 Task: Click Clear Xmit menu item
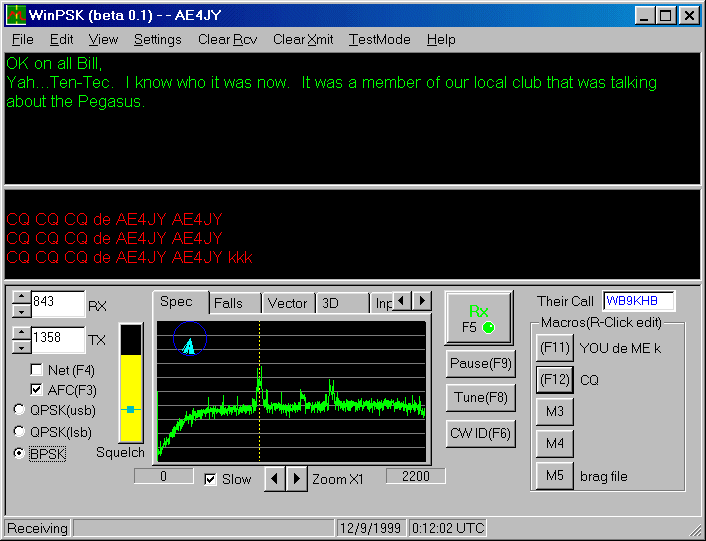[x=303, y=40]
